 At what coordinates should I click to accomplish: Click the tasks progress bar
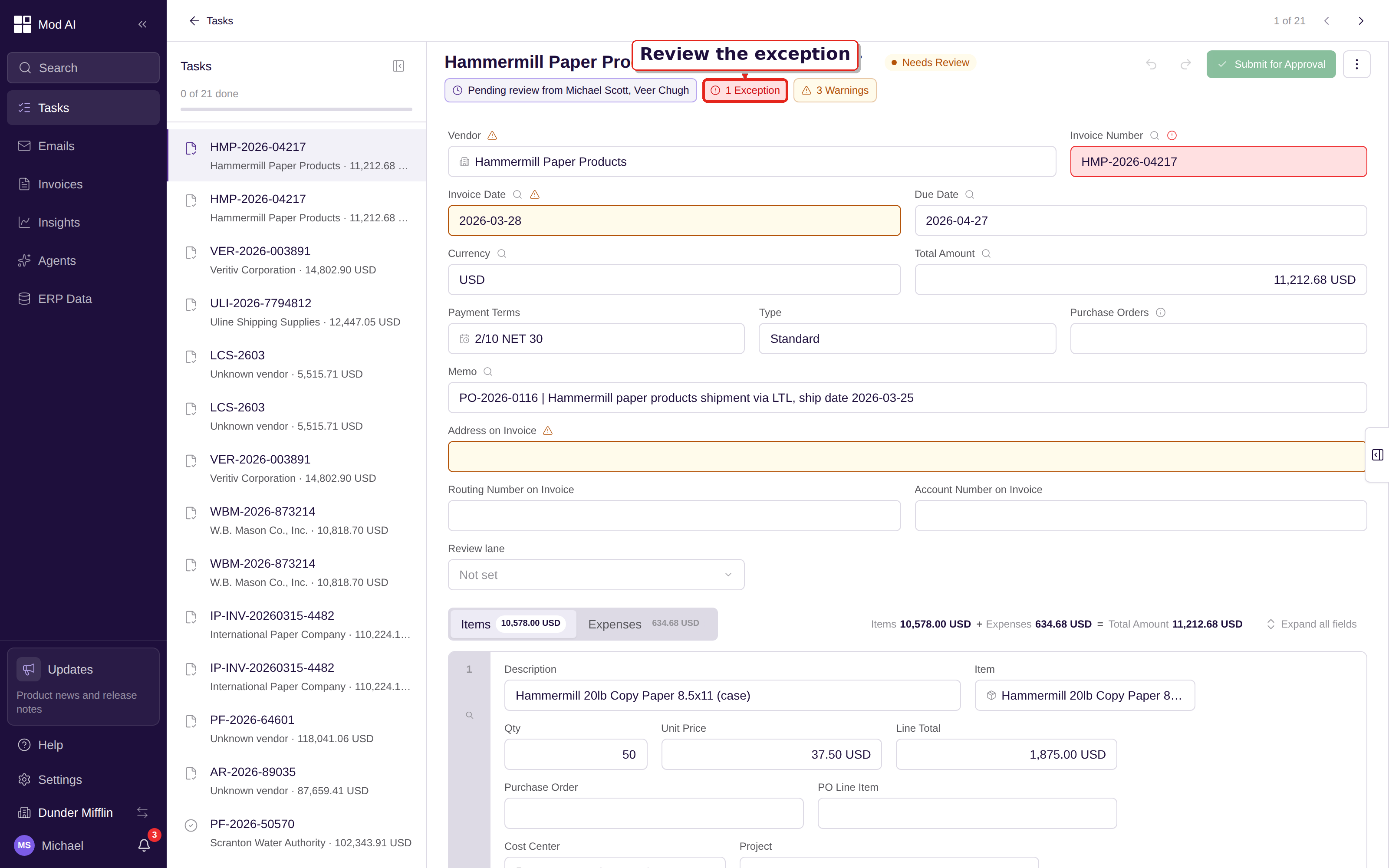pyautogui.click(x=296, y=109)
